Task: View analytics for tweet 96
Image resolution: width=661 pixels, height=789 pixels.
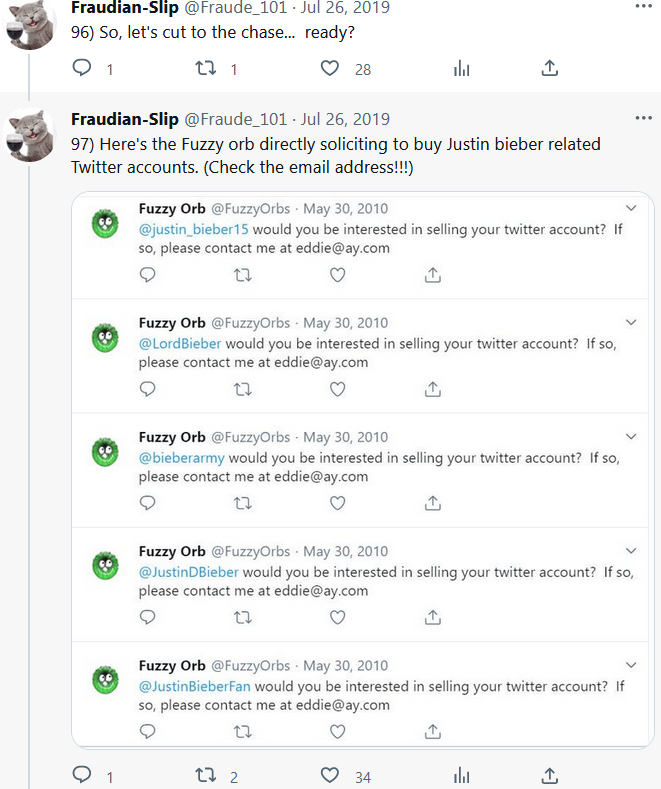Action: (461, 69)
